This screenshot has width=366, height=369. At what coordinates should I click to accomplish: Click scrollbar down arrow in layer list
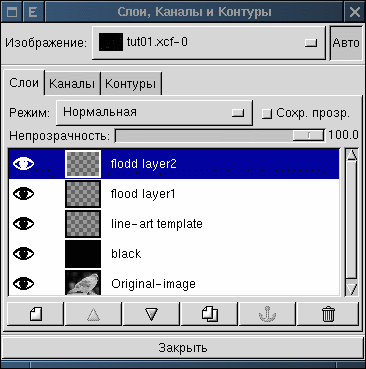(x=352, y=289)
